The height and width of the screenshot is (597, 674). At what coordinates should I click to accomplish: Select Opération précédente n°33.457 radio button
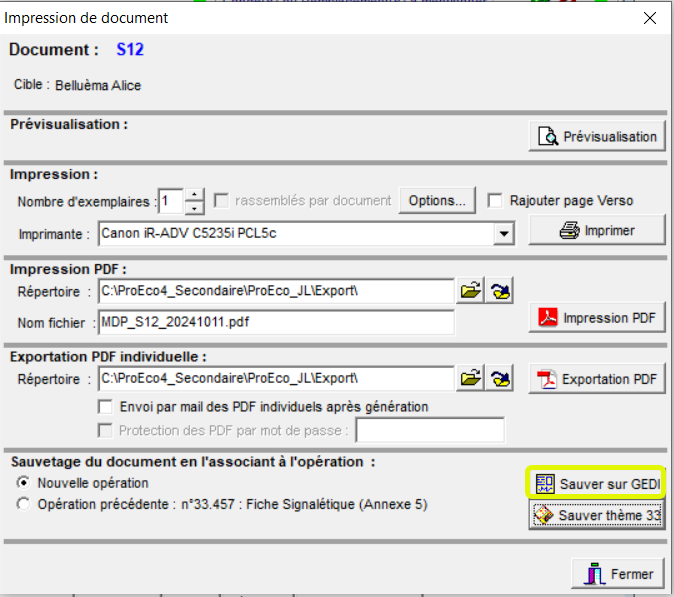tap(23, 505)
